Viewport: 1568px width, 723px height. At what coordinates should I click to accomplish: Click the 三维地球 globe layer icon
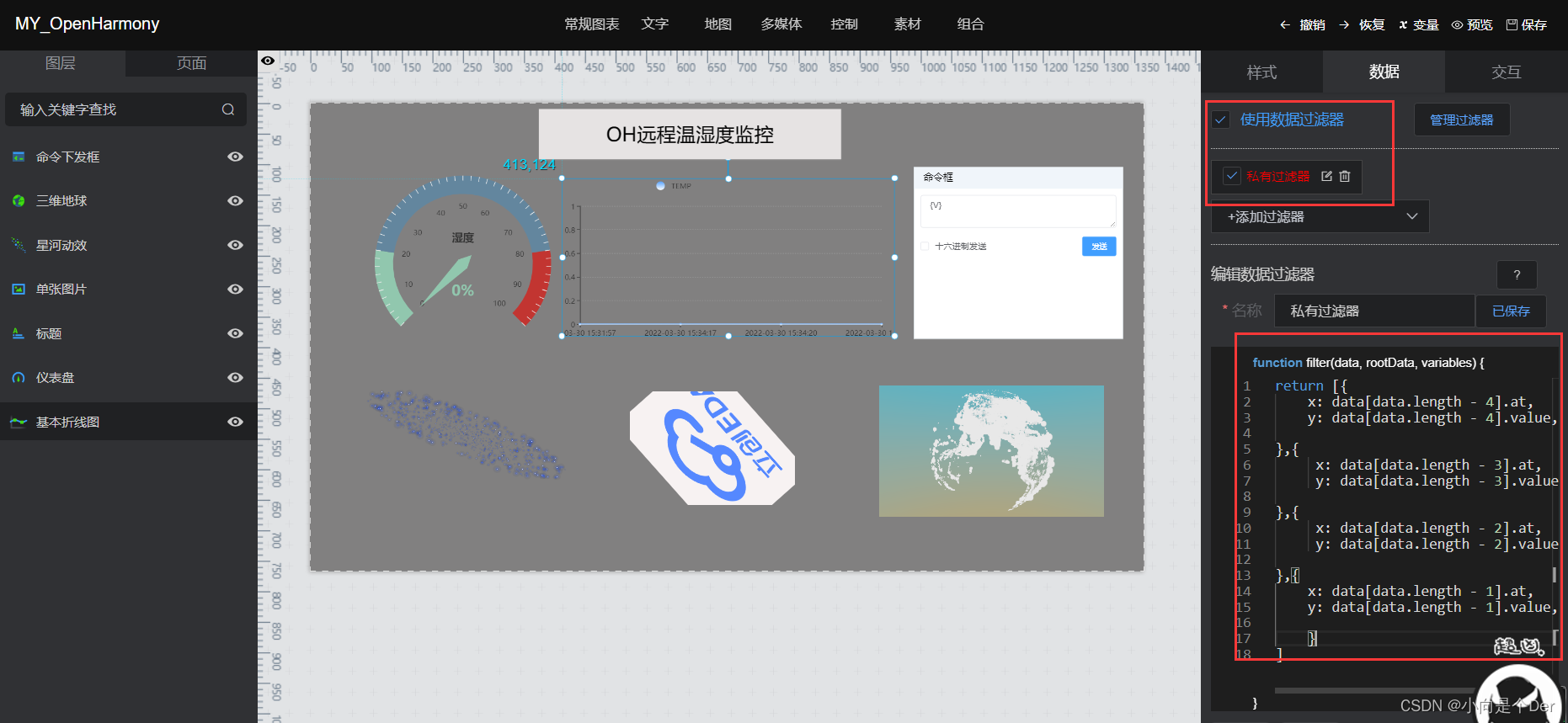pos(19,200)
